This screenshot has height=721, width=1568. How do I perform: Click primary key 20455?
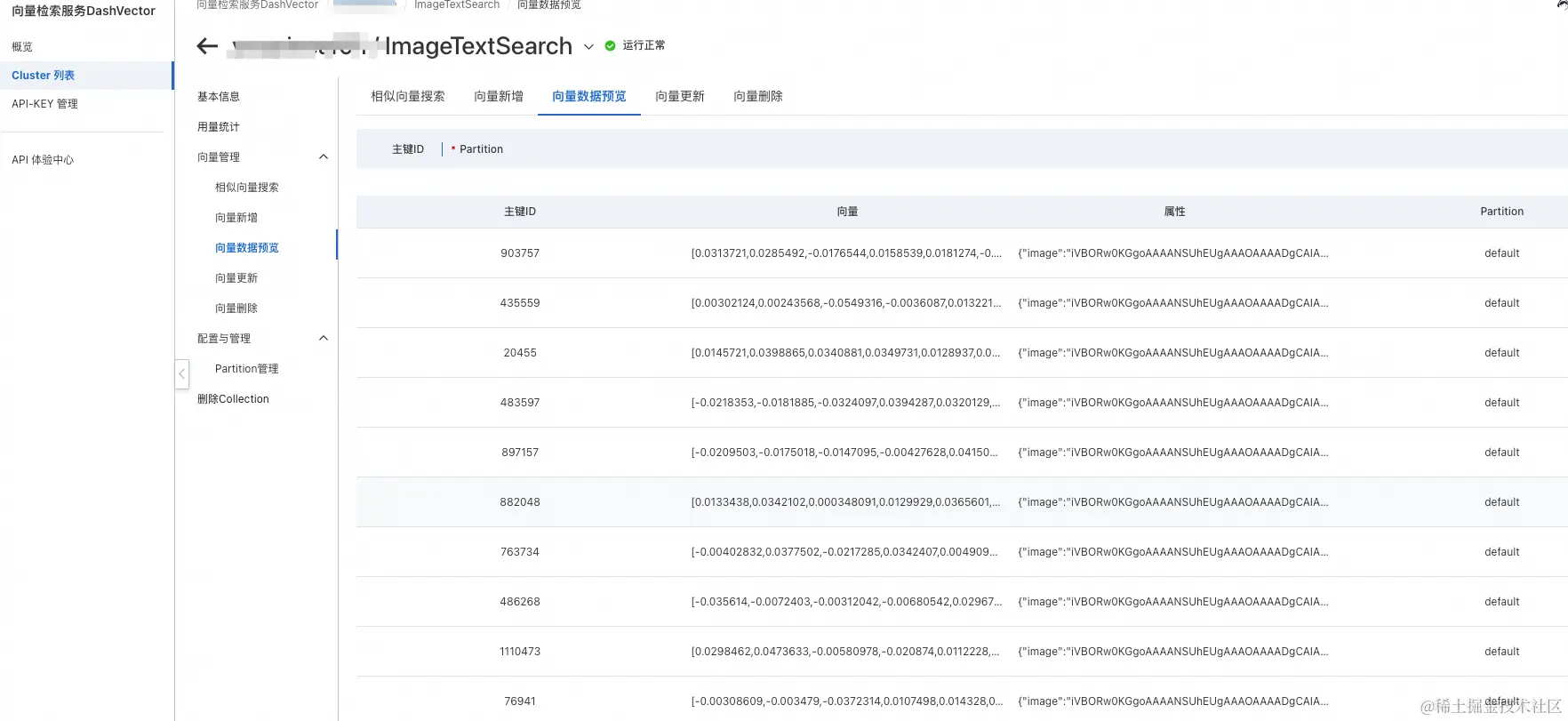pos(520,353)
